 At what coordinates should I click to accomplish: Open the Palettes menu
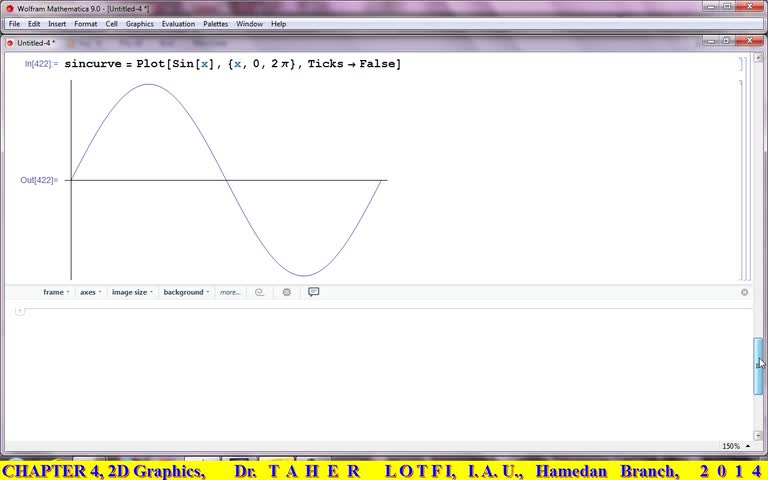pyautogui.click(x=216, y=24)
